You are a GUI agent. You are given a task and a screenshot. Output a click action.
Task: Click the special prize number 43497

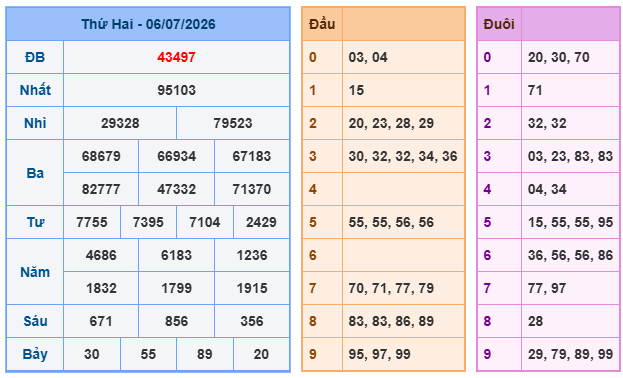click(x=176, y=57)
